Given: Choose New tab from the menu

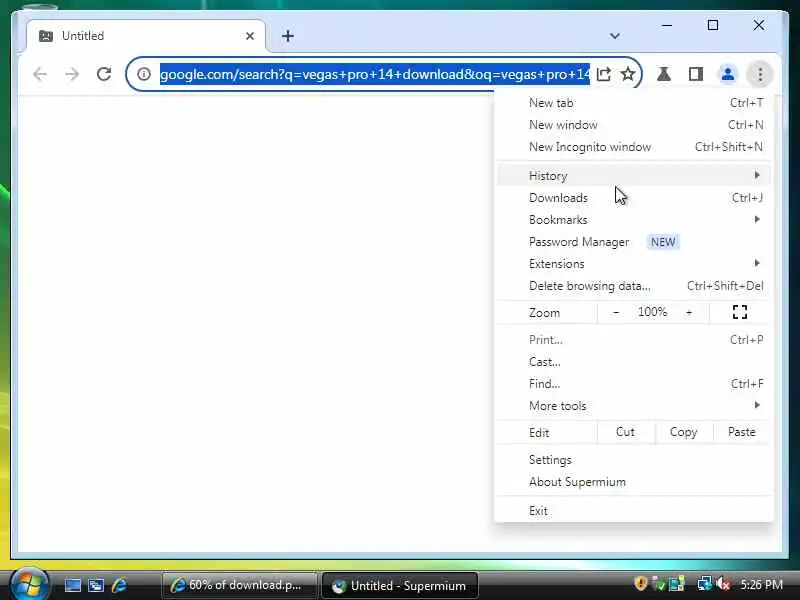Looking at the screenshot, I should [x=633, y=103].
